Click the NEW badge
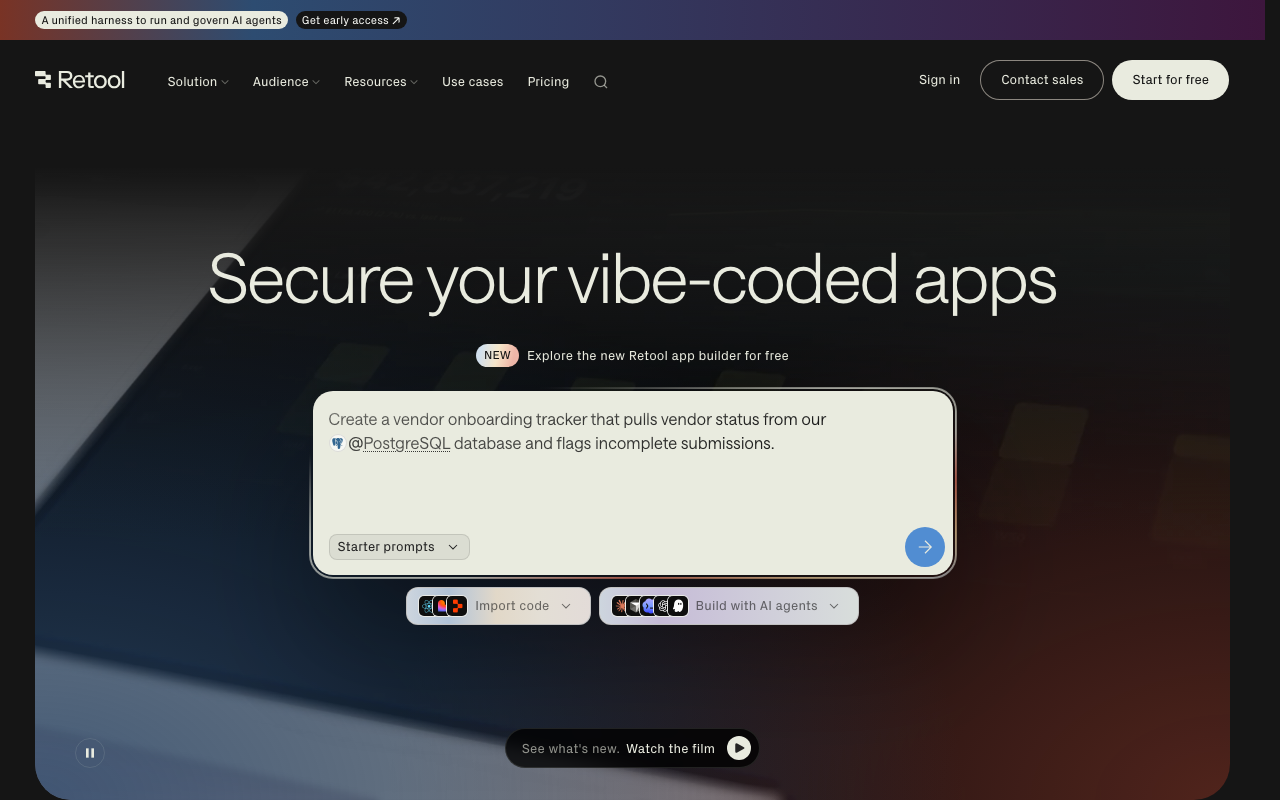This screenshot has height=800, width=1280. tap(497, 356)
